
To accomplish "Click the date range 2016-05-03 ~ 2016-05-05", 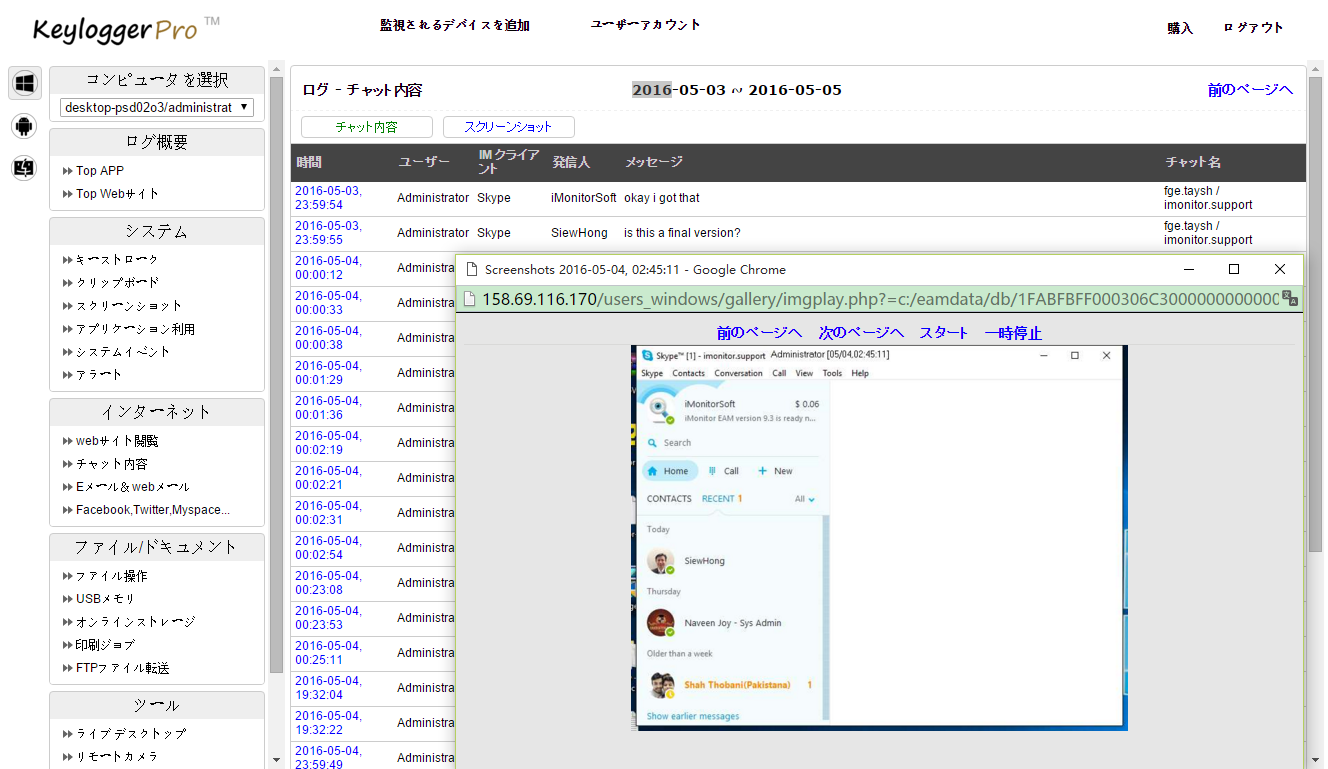I will [x=737, y=90].
